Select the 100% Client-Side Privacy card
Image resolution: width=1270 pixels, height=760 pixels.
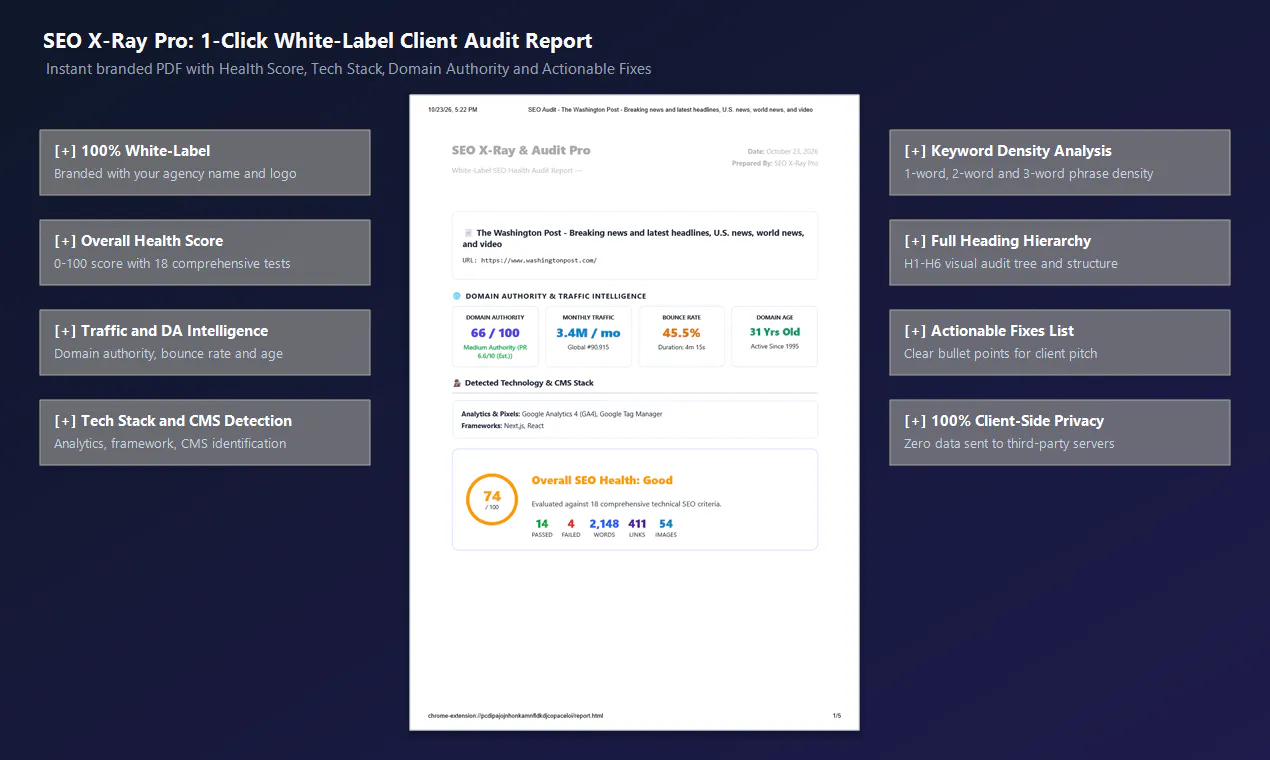click(x=1060, y=432)
